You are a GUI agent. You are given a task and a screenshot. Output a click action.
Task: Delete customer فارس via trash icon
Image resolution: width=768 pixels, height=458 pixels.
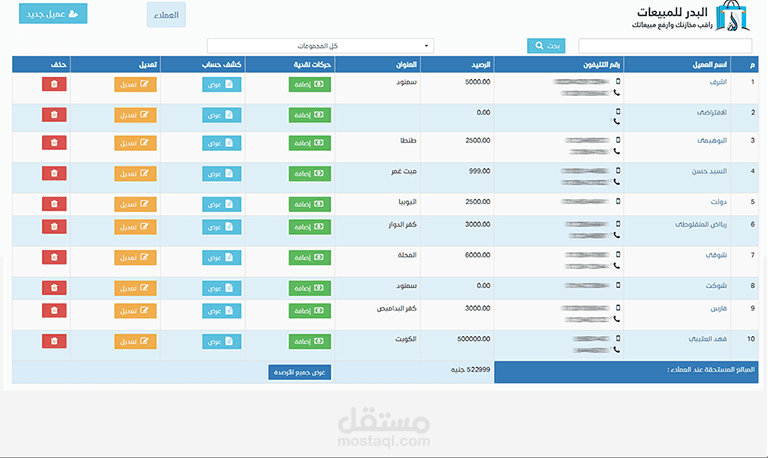pyautogui.click(x=54, y=311)
